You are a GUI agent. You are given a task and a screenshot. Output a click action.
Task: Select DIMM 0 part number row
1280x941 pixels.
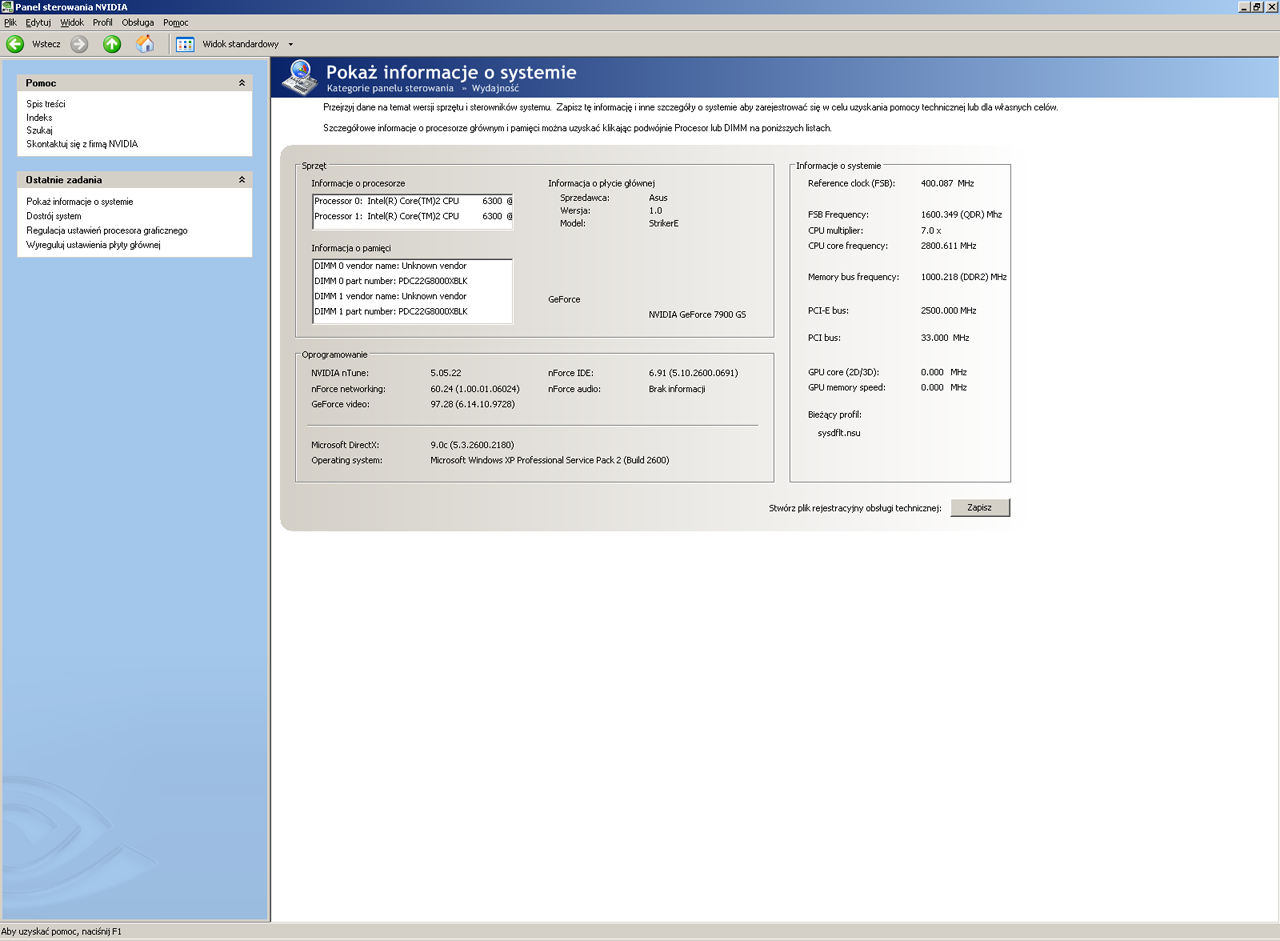click(412, 281)
